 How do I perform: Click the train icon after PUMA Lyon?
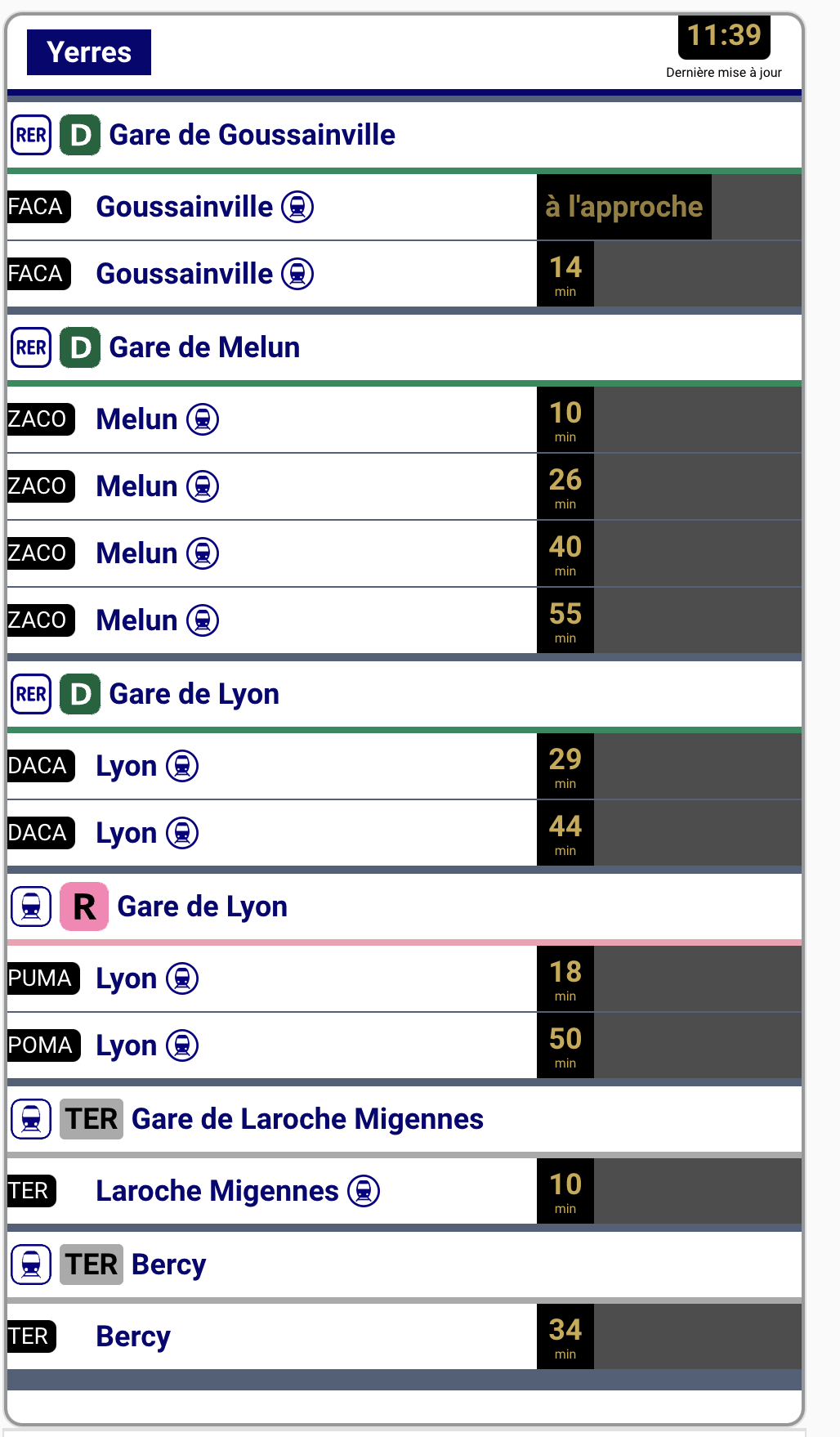click(x=182, y=978)
